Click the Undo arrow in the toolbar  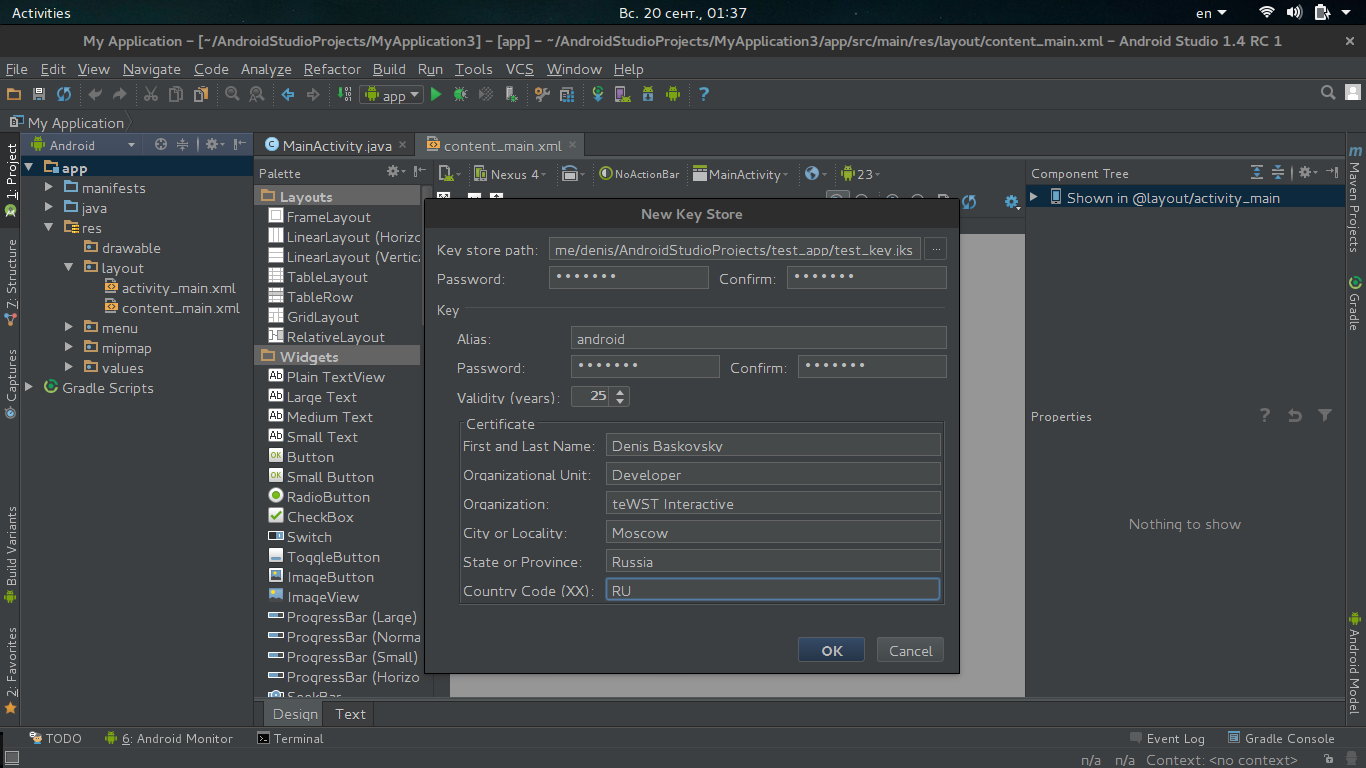pos(95,94)
